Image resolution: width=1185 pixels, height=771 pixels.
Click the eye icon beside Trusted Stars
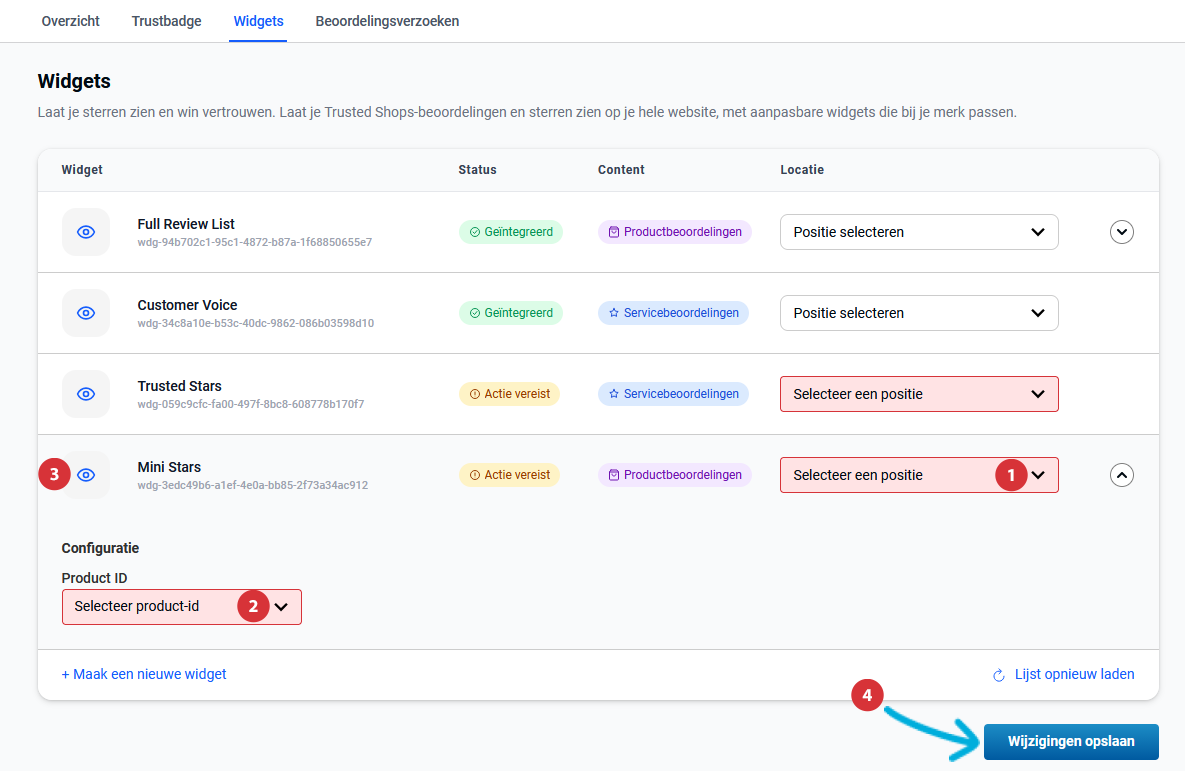click(x=86, y=394)
